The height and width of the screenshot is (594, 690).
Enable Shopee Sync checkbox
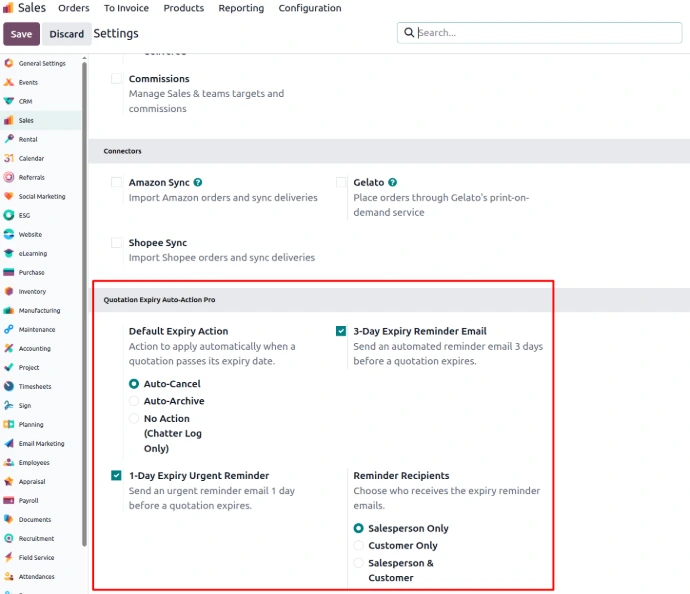[x=117, y=243]
